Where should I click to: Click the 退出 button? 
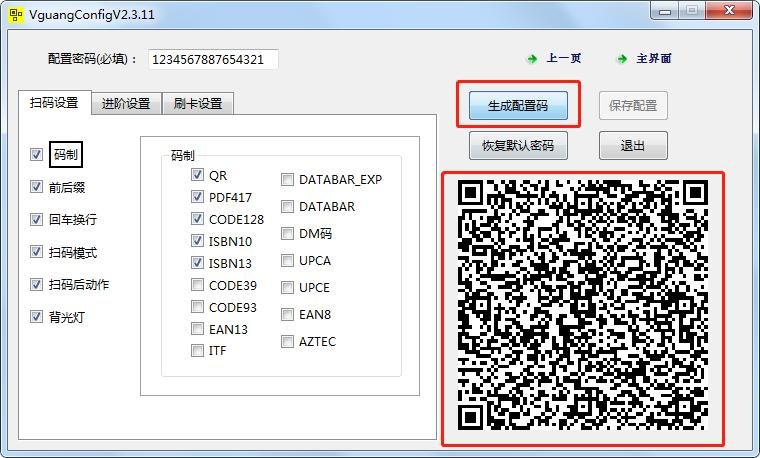(633, 145)
